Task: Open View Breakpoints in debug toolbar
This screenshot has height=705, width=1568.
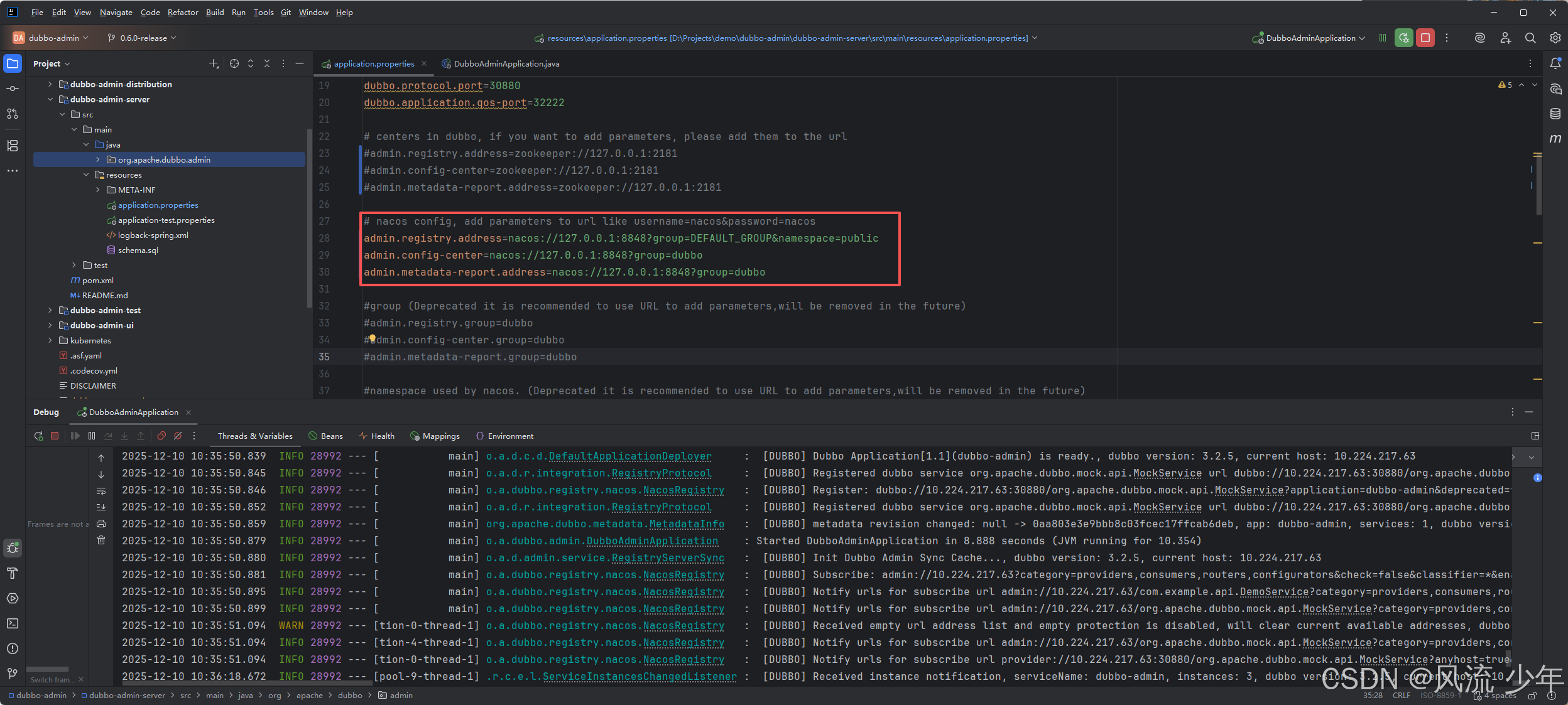Action: (161, 436)
